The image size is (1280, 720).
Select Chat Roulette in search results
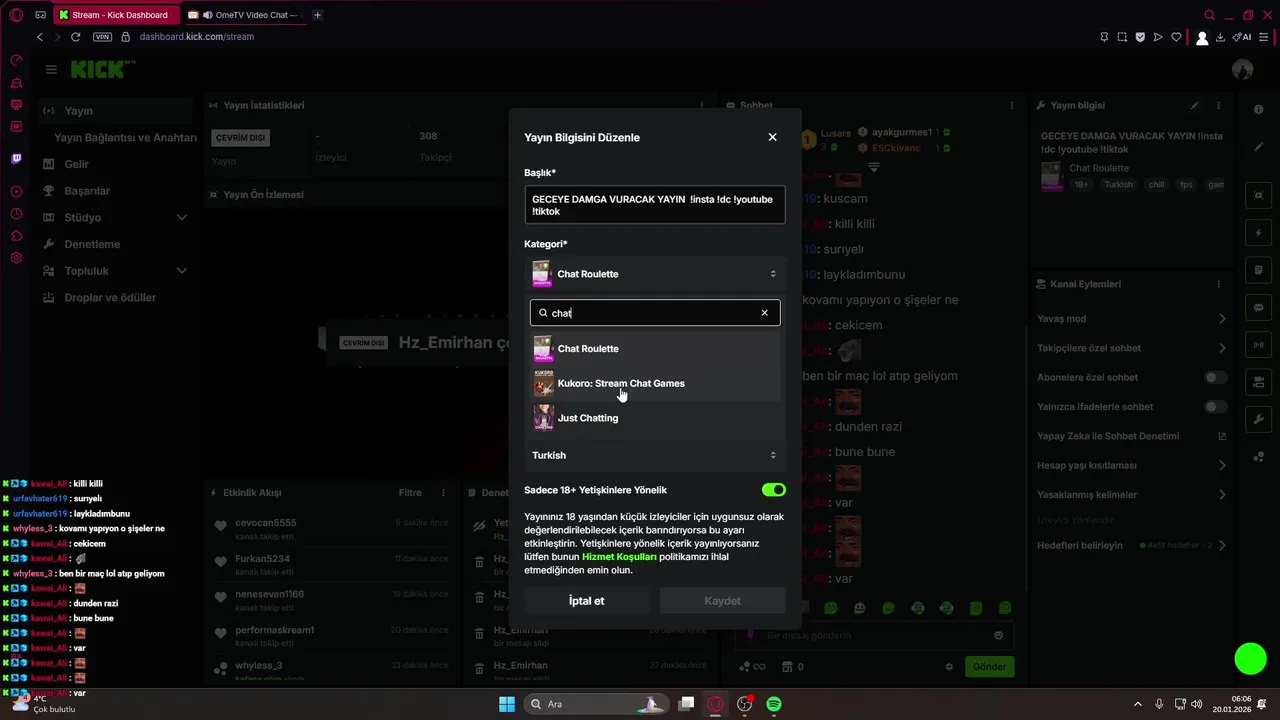click(655, 349)
